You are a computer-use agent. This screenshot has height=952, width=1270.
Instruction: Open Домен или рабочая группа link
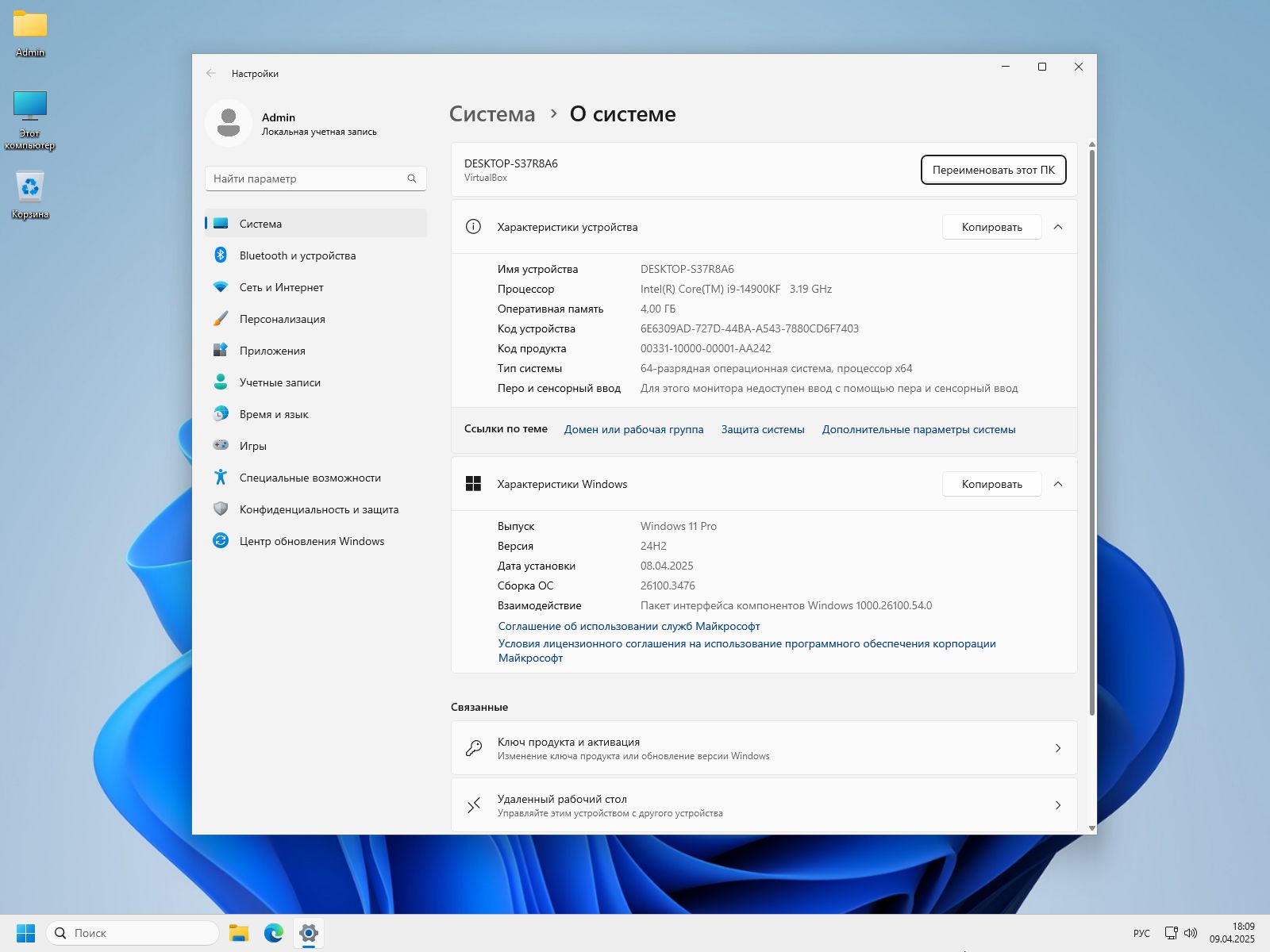click(x=633, y=429)
